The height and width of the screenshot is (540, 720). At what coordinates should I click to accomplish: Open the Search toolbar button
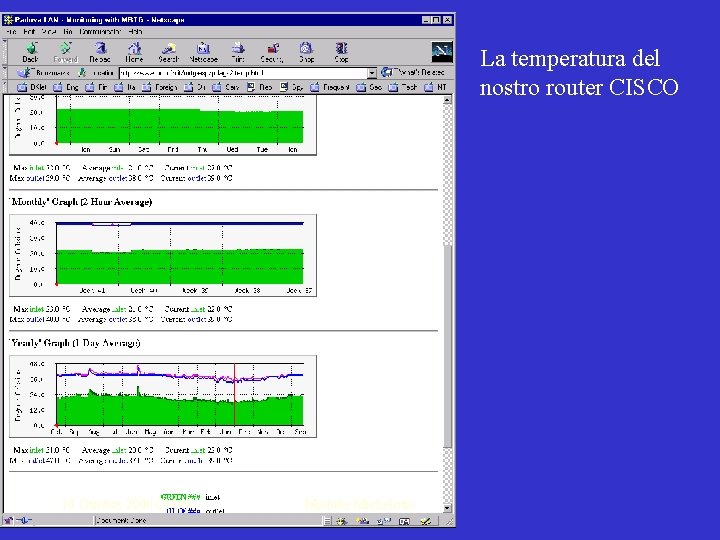coord(169,52)
